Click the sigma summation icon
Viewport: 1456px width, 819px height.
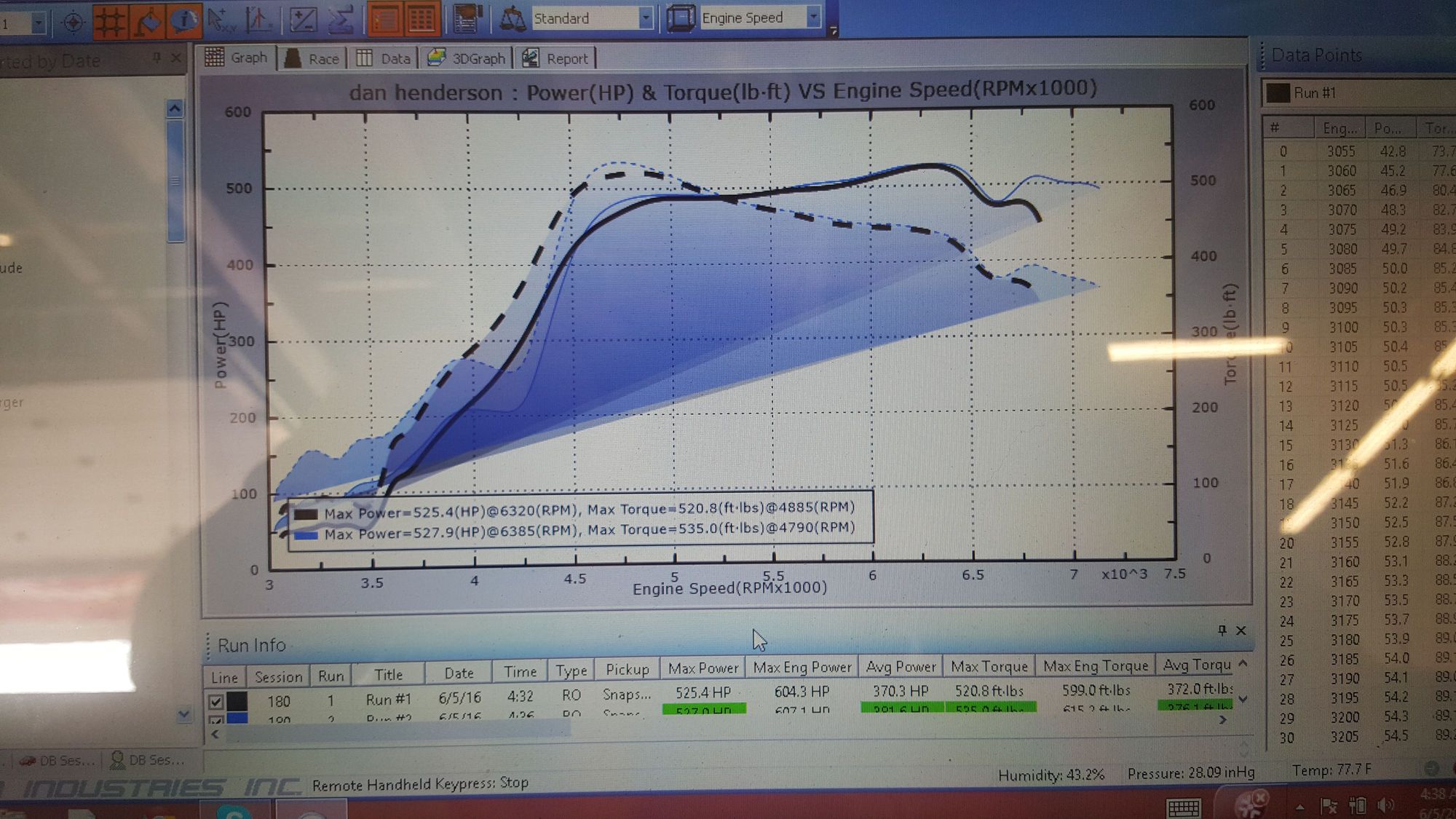click(x=341, y=20)
